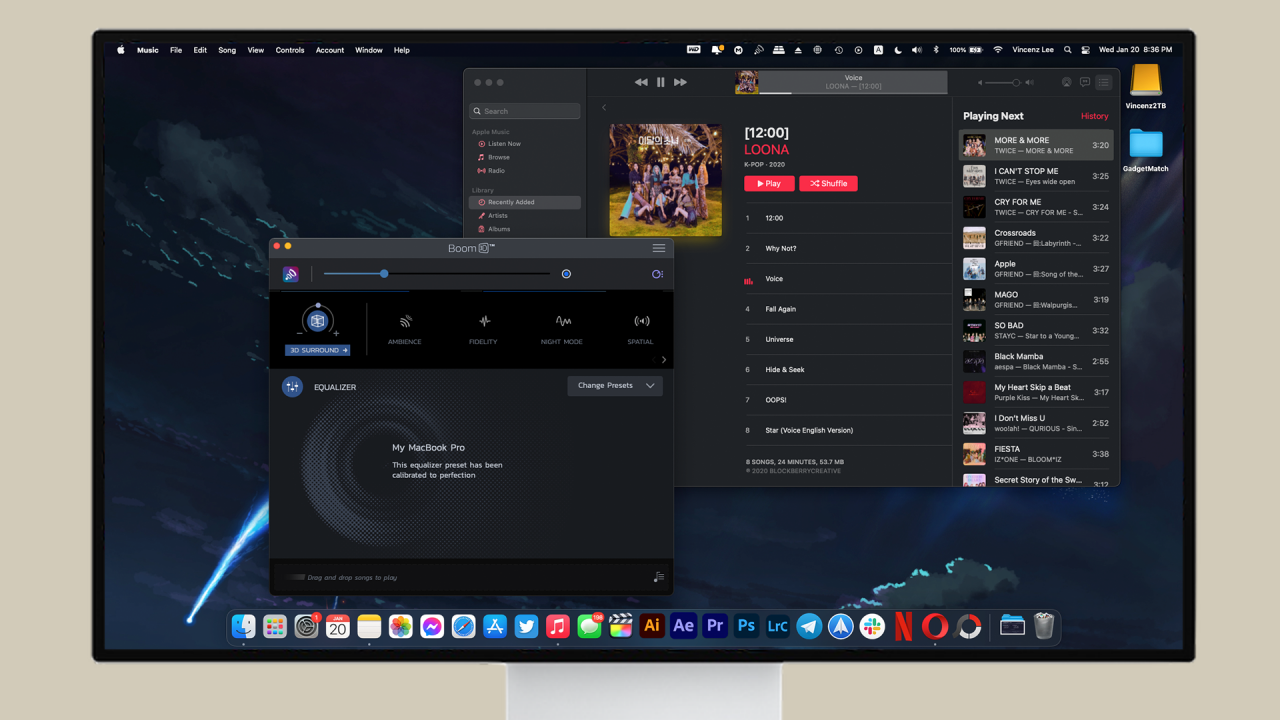The image size is (1280, 720).
Task: Click the Equalizer icon in Boom 3D
Action: pos(292,386)
